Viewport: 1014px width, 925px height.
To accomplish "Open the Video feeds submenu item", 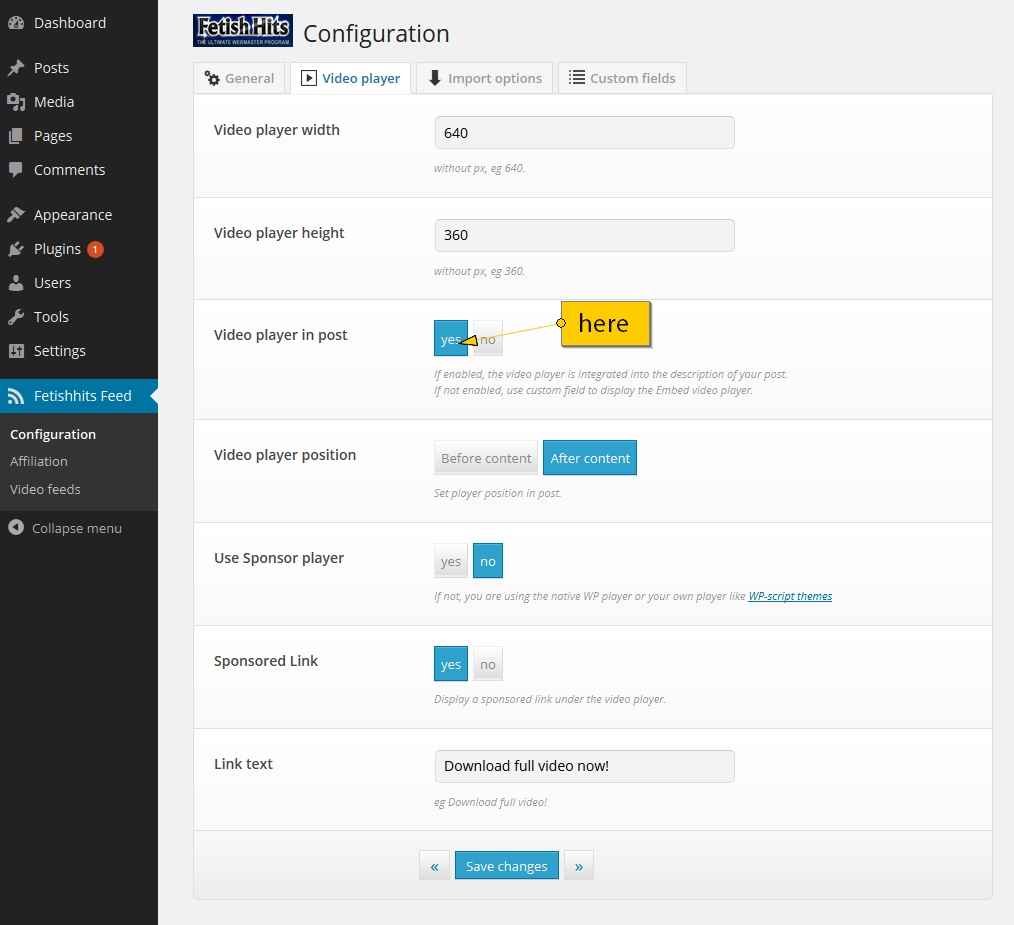I will click(x=45, y=490).
